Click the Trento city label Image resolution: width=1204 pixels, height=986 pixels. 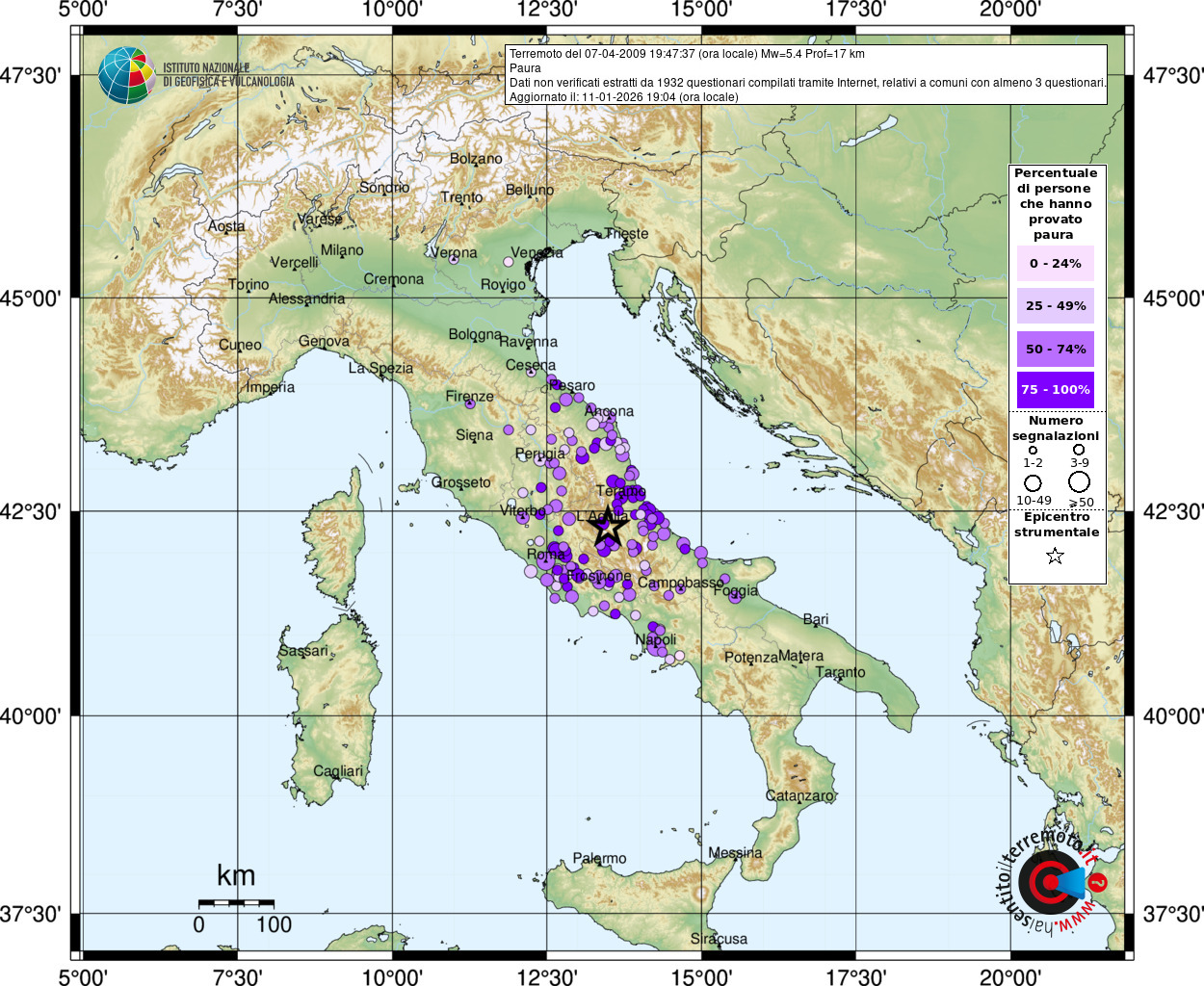coord(461,197)
